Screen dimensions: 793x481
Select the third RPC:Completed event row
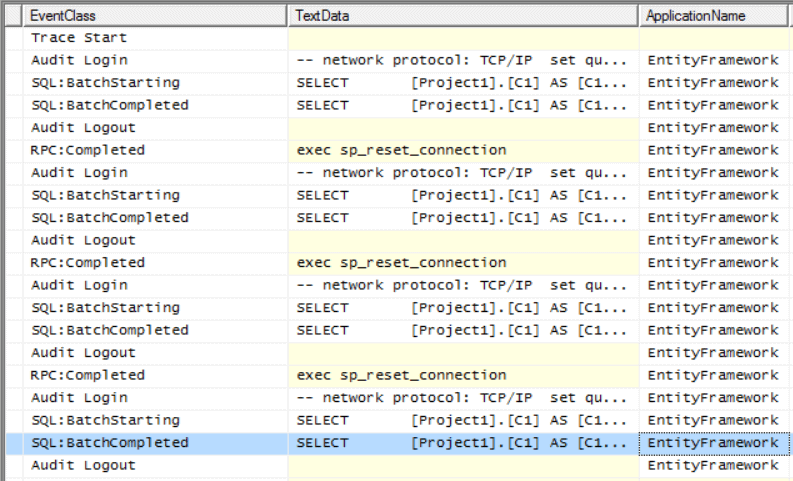tap(397, 376)
